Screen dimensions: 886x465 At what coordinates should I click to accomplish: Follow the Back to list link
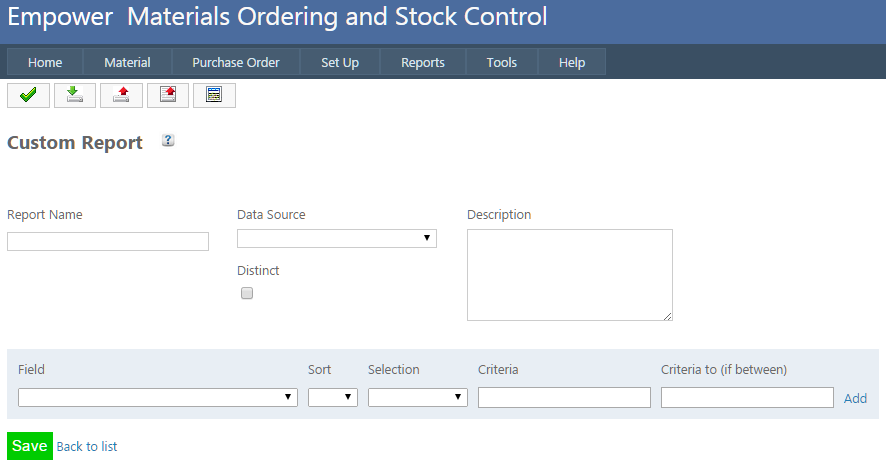87,447
